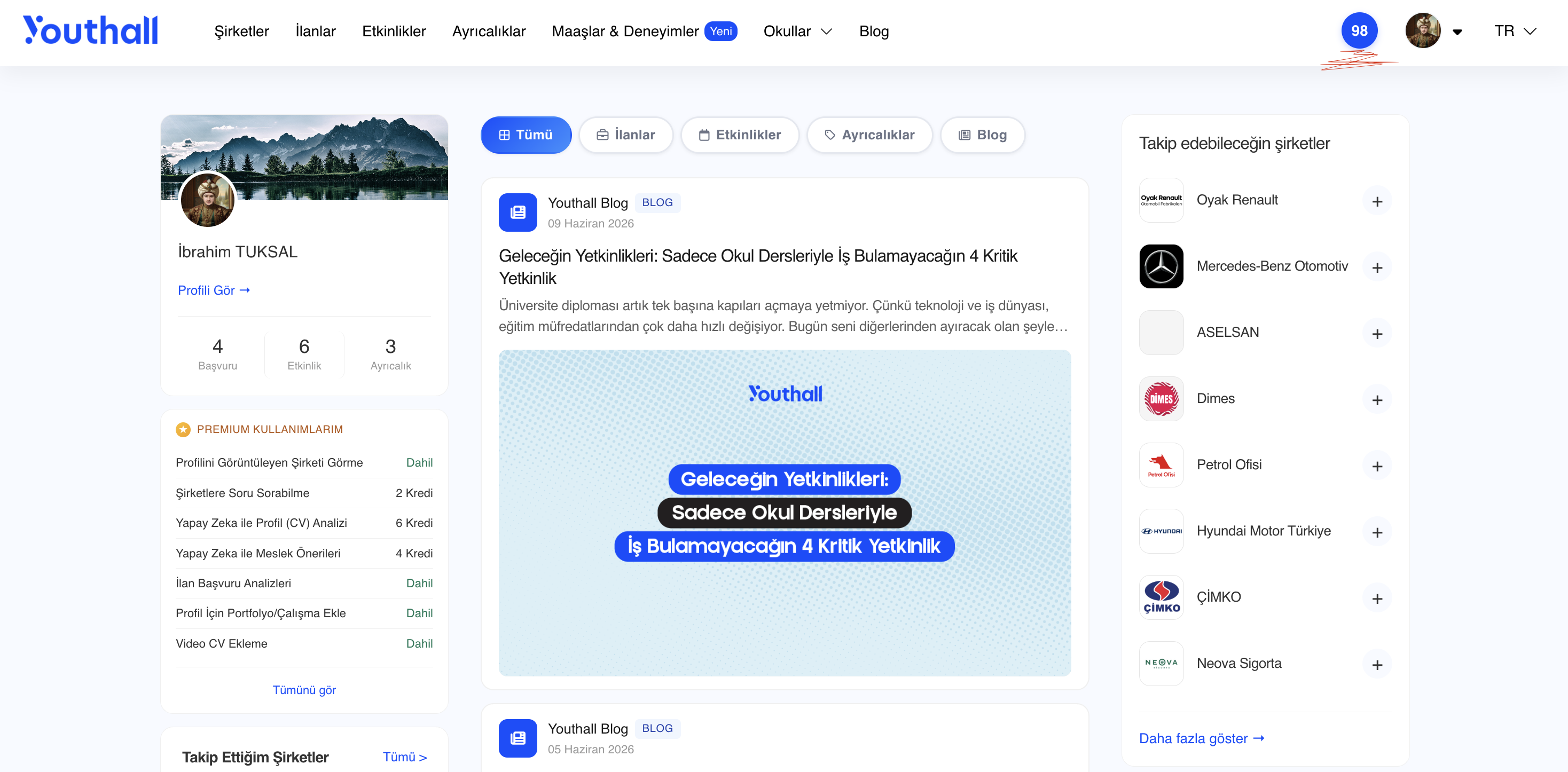Open Etkinlikler in the top navigation
1568x772 pixels.
(394, 31)
